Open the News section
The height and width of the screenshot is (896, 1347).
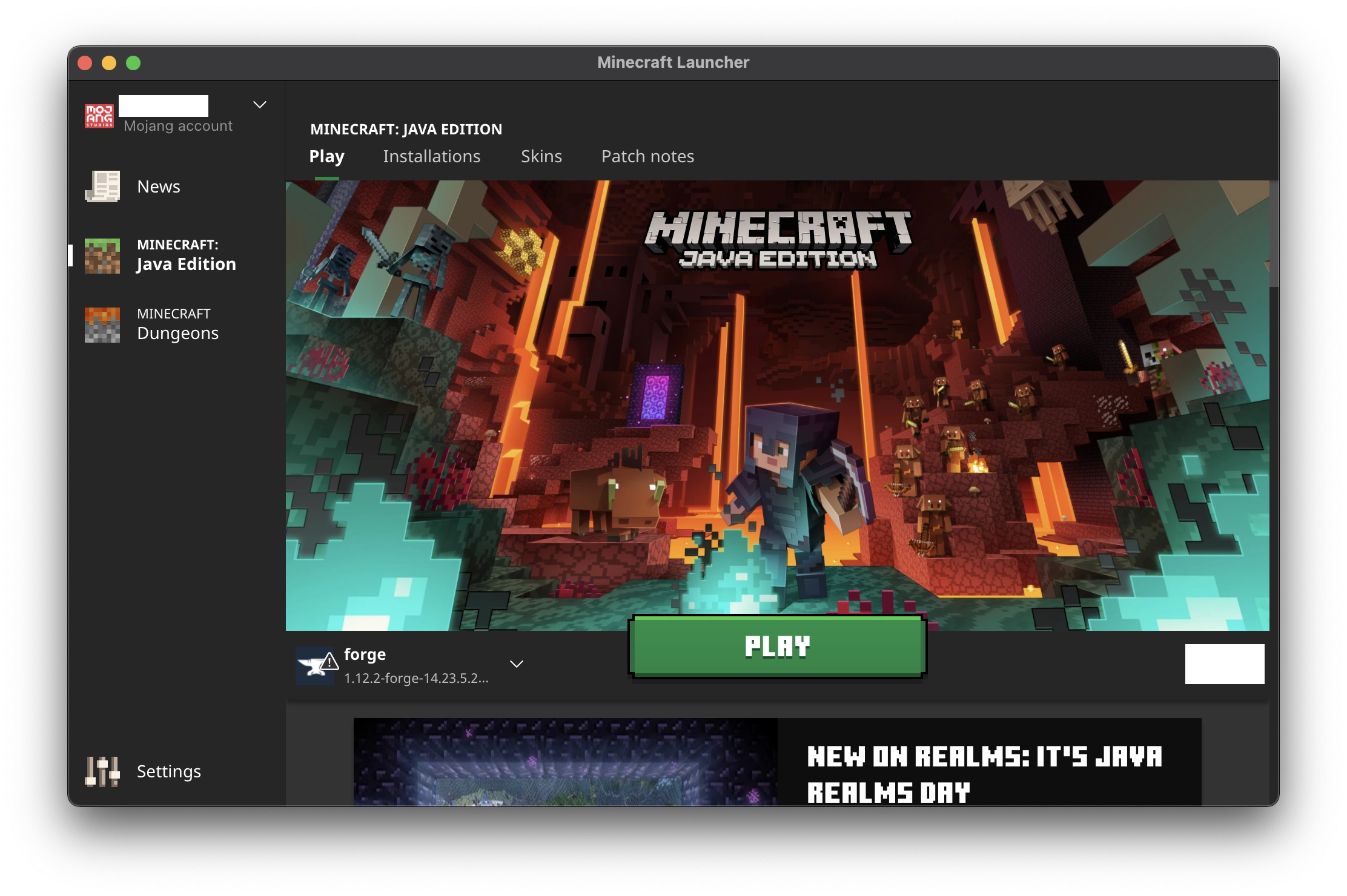158,186
